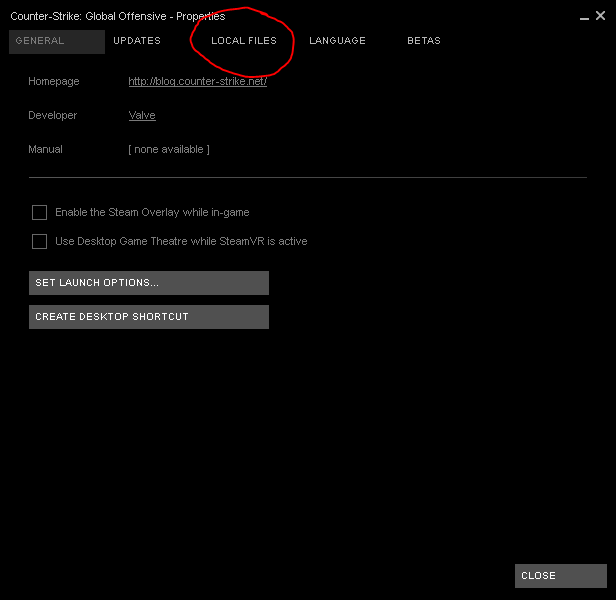The width and height of the screenshot is (616, 600).
Task: Click the Developer label
Action: [53, 115]
